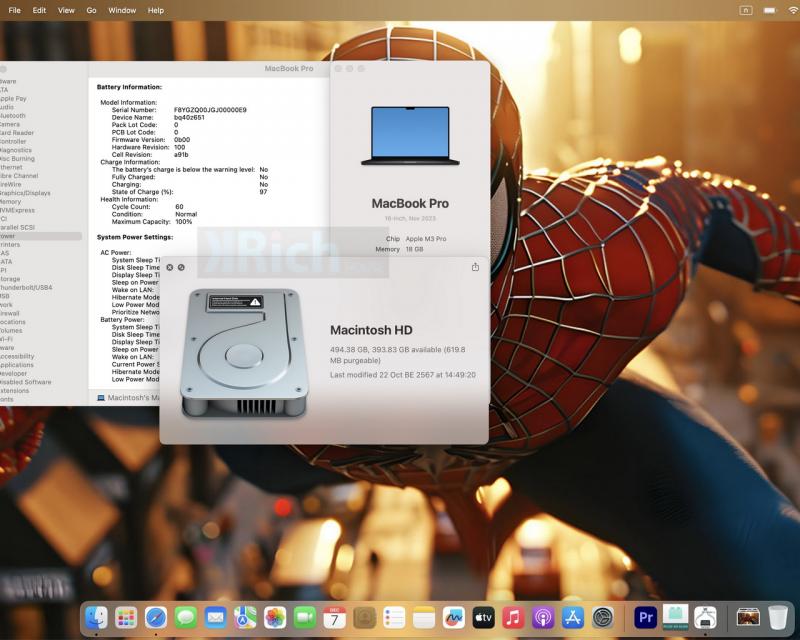The width and height of the screenshot is (800, 640).
Task: Open System Settings gear in the dock
Action: [x=603, y=618]
